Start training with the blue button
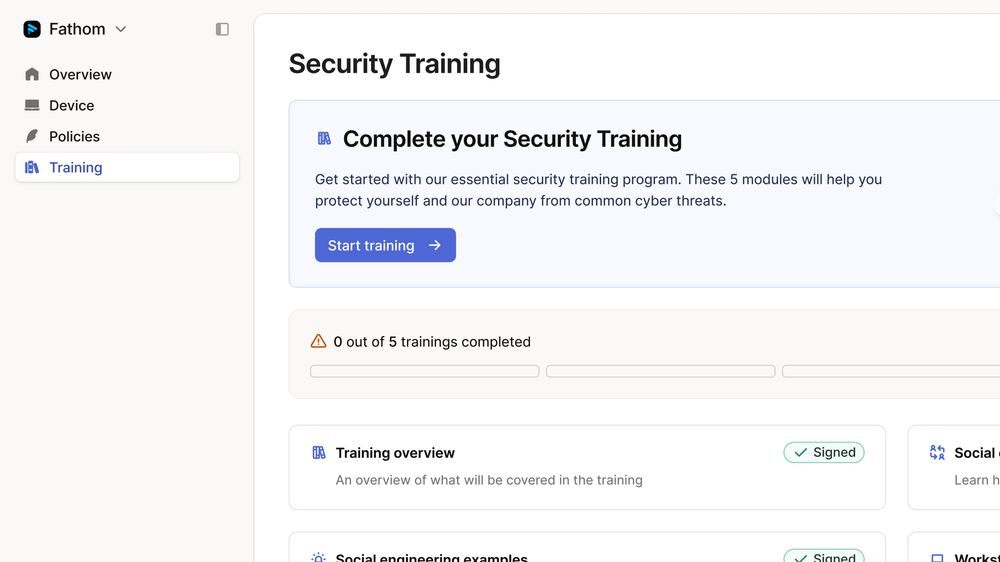This screenshot has width=1000, height=562. coord(385,245)
